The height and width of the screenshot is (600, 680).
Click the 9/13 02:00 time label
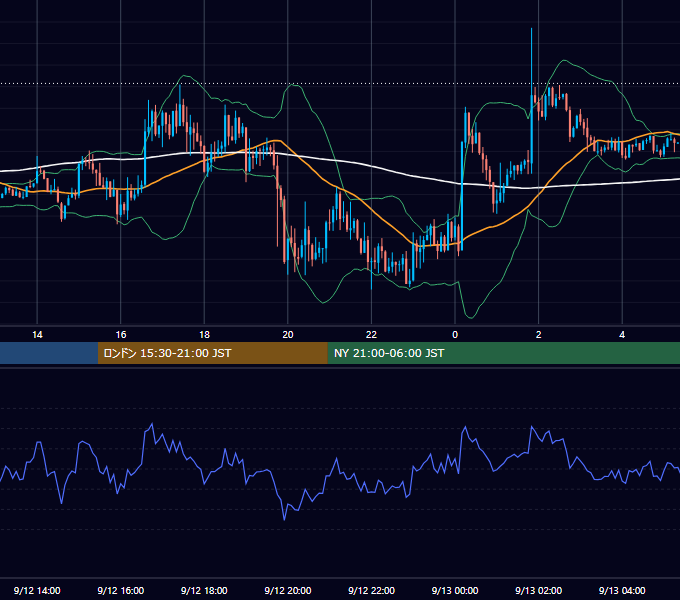[x=538, y=590]
